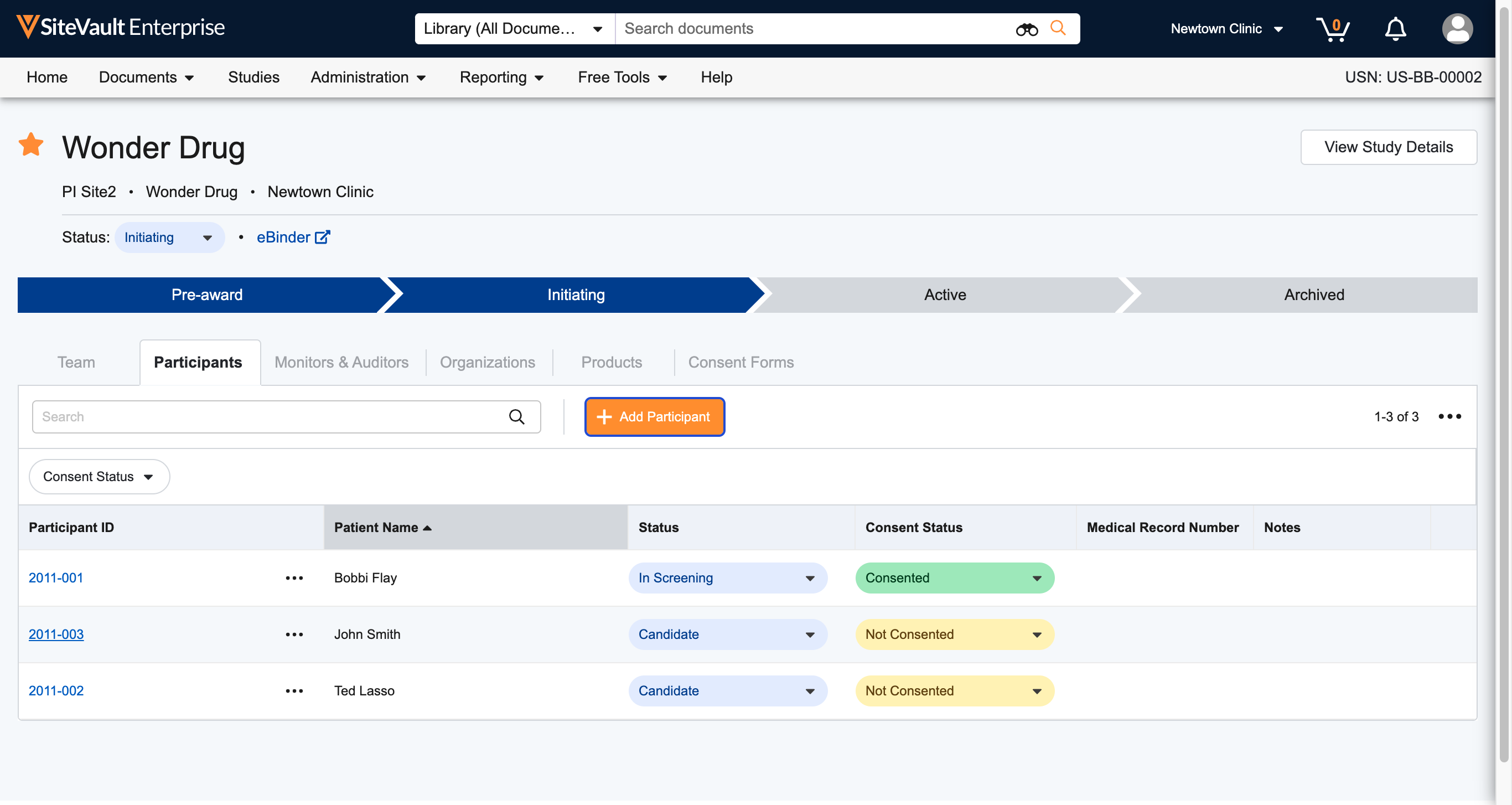Screen dimensions: 1512x805
Task: Click View Study Details button
Action: [1388, 147]
